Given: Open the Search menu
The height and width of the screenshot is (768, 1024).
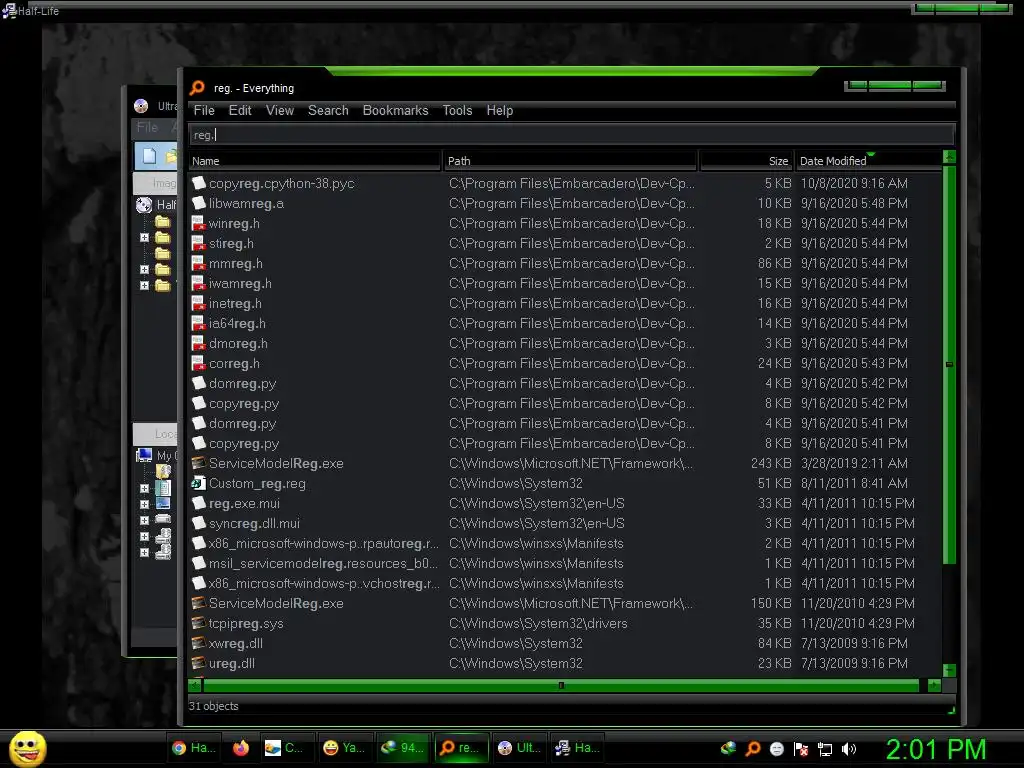Looking at the screenshot, I should coord(328,110).
